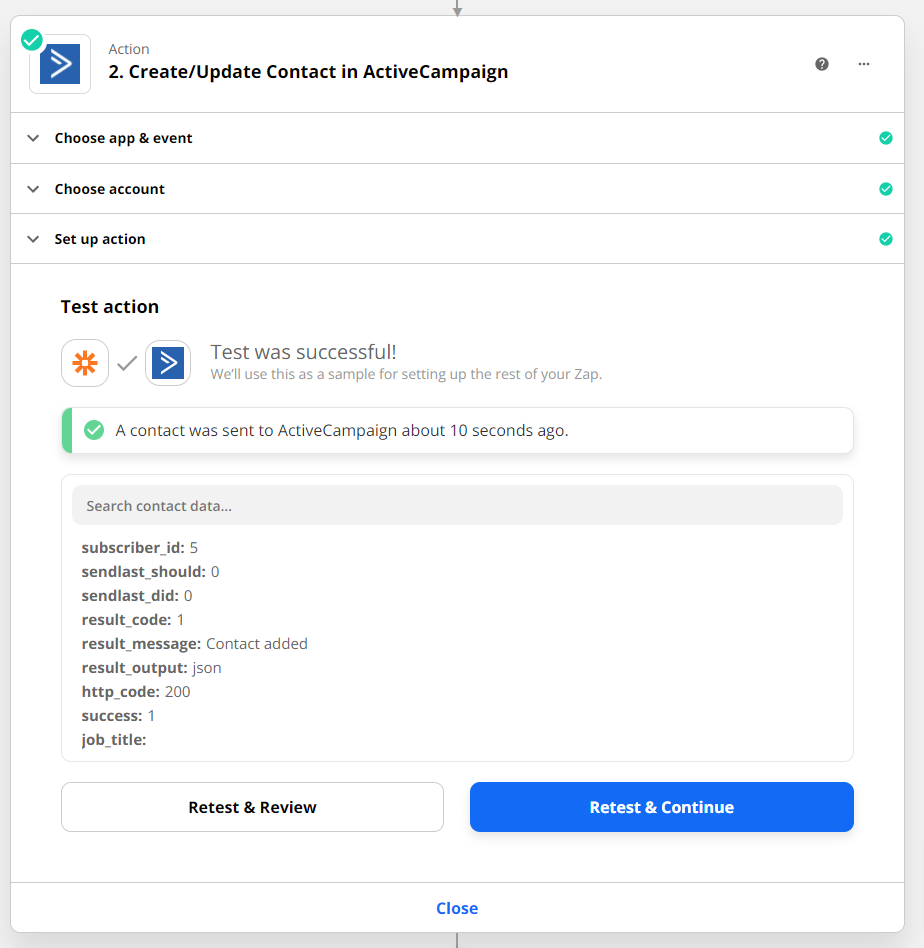This screenshot has width=924, height=948.
Task: Open the Set up action section
Action: point(457,239)
